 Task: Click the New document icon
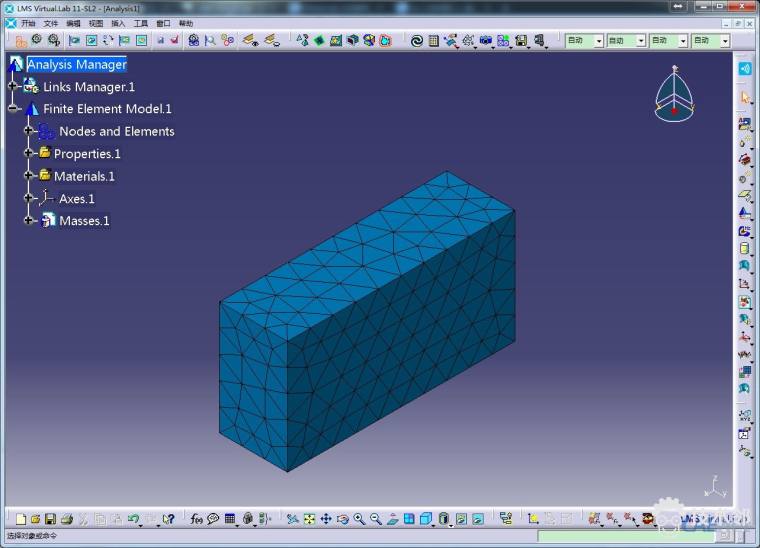[20, 519]
